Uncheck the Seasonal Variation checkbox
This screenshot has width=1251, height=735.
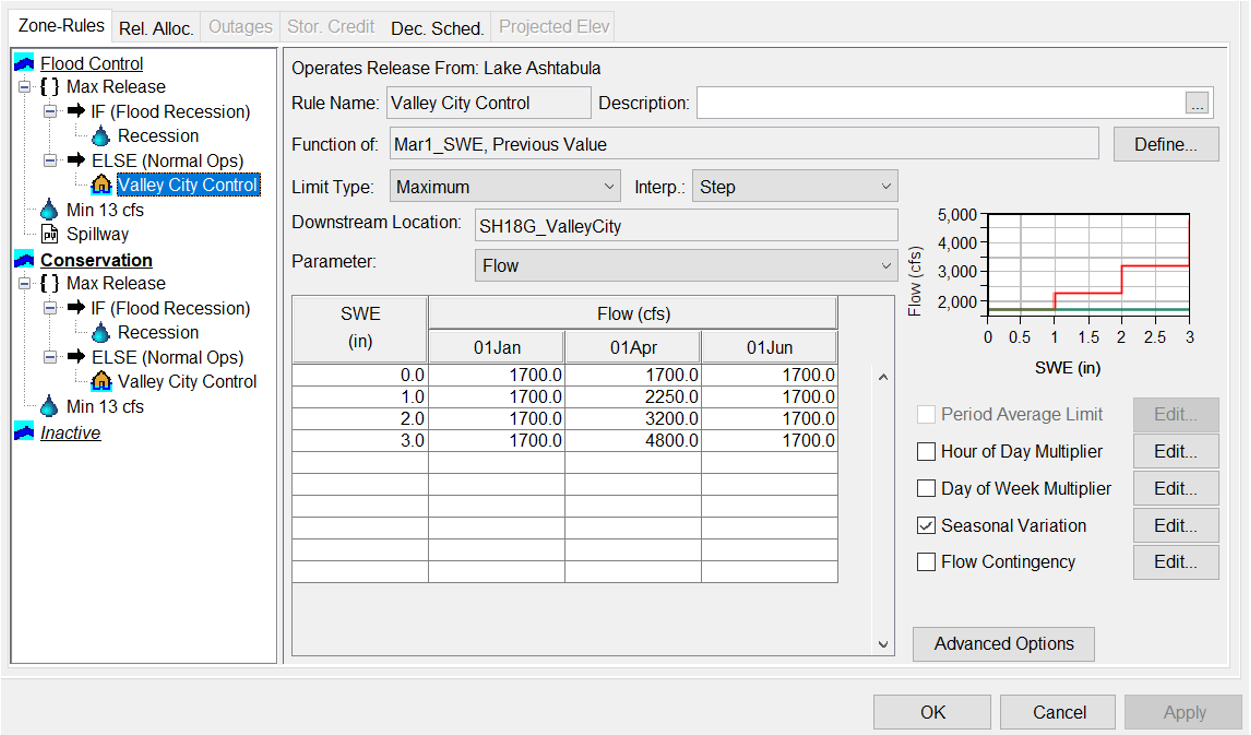pos(926,526)
